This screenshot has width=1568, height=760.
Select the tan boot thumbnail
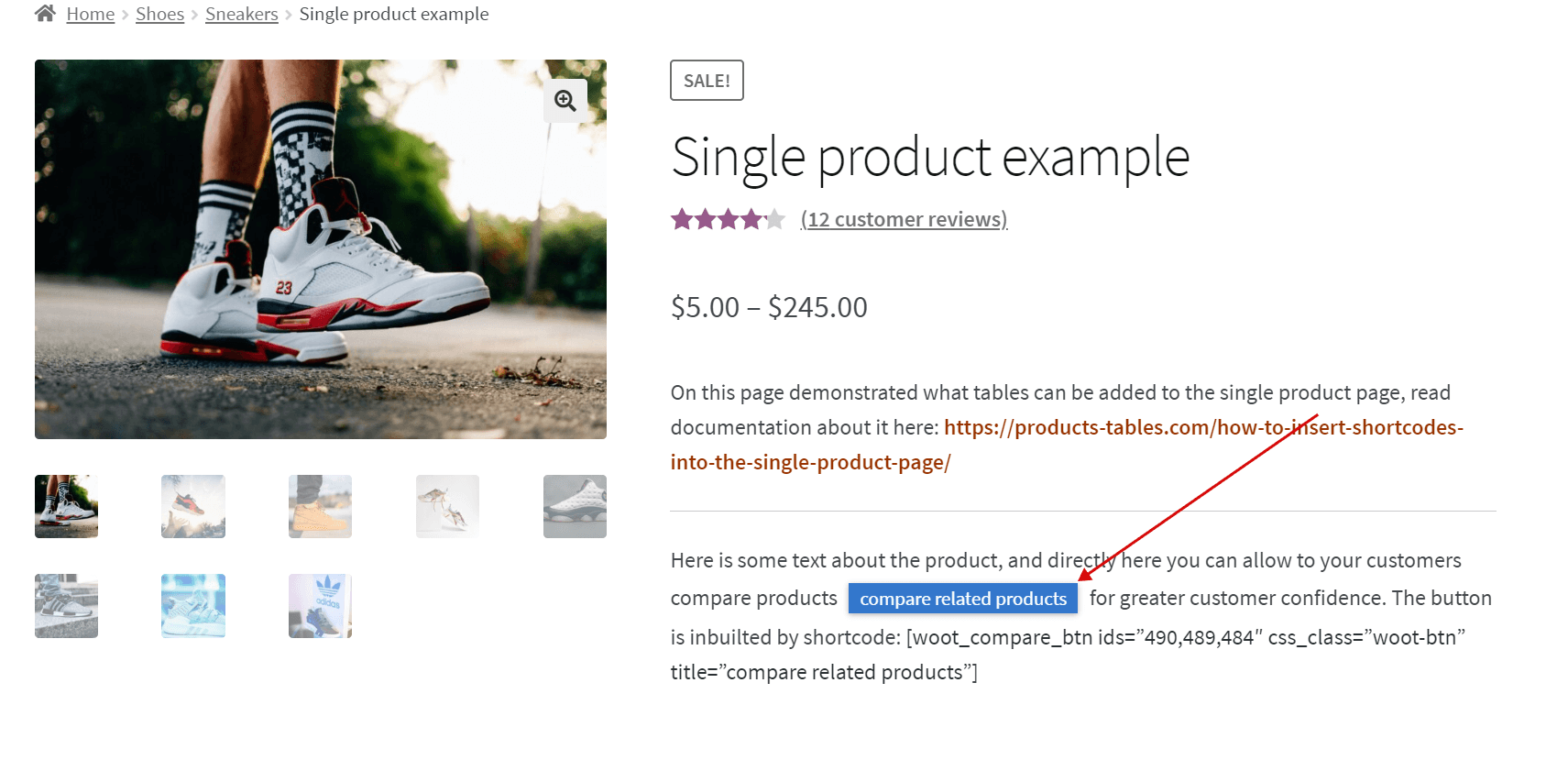(x=320, y=506)
